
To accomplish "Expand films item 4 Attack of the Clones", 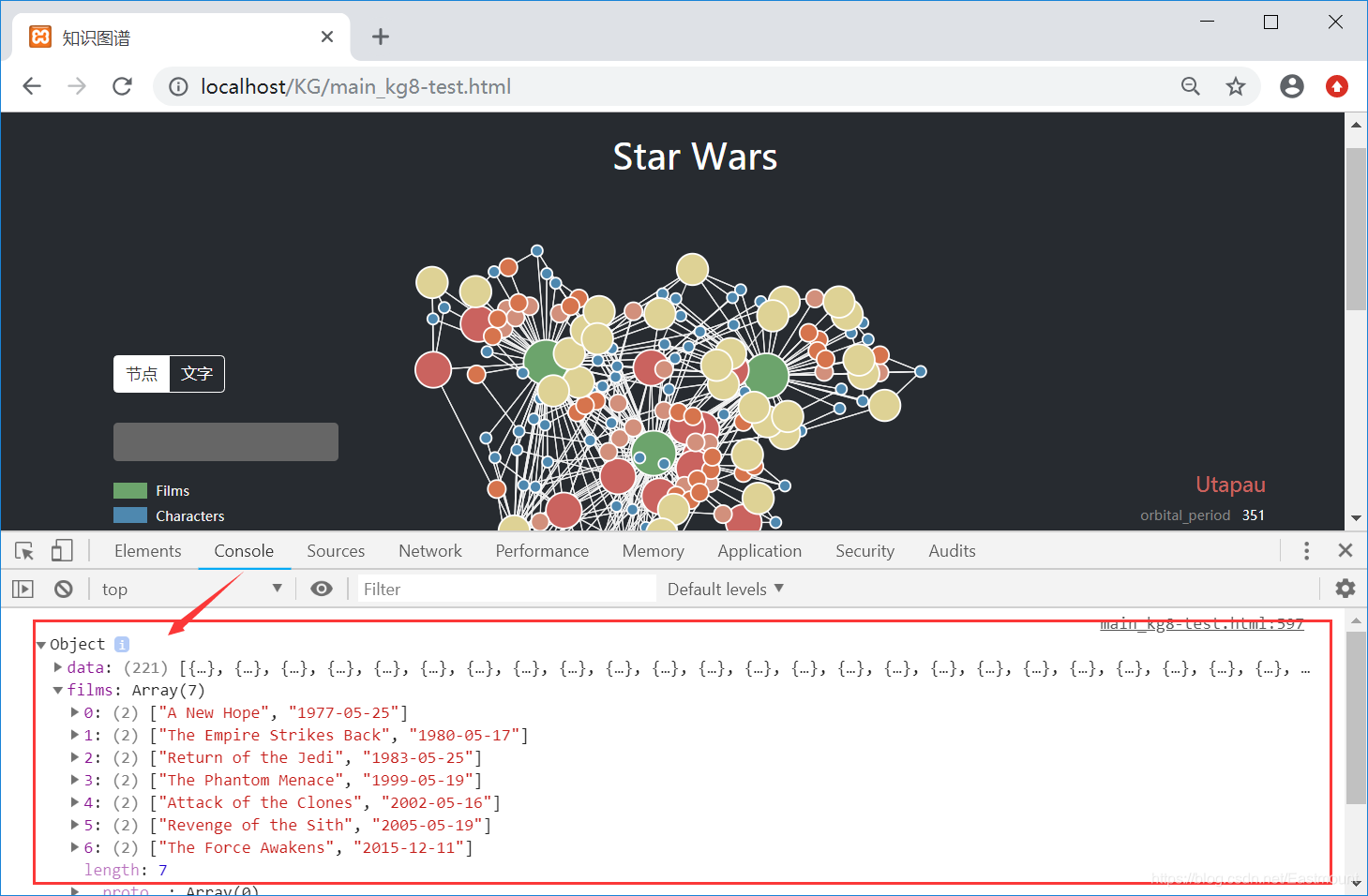I will click(x=75, y=802).
